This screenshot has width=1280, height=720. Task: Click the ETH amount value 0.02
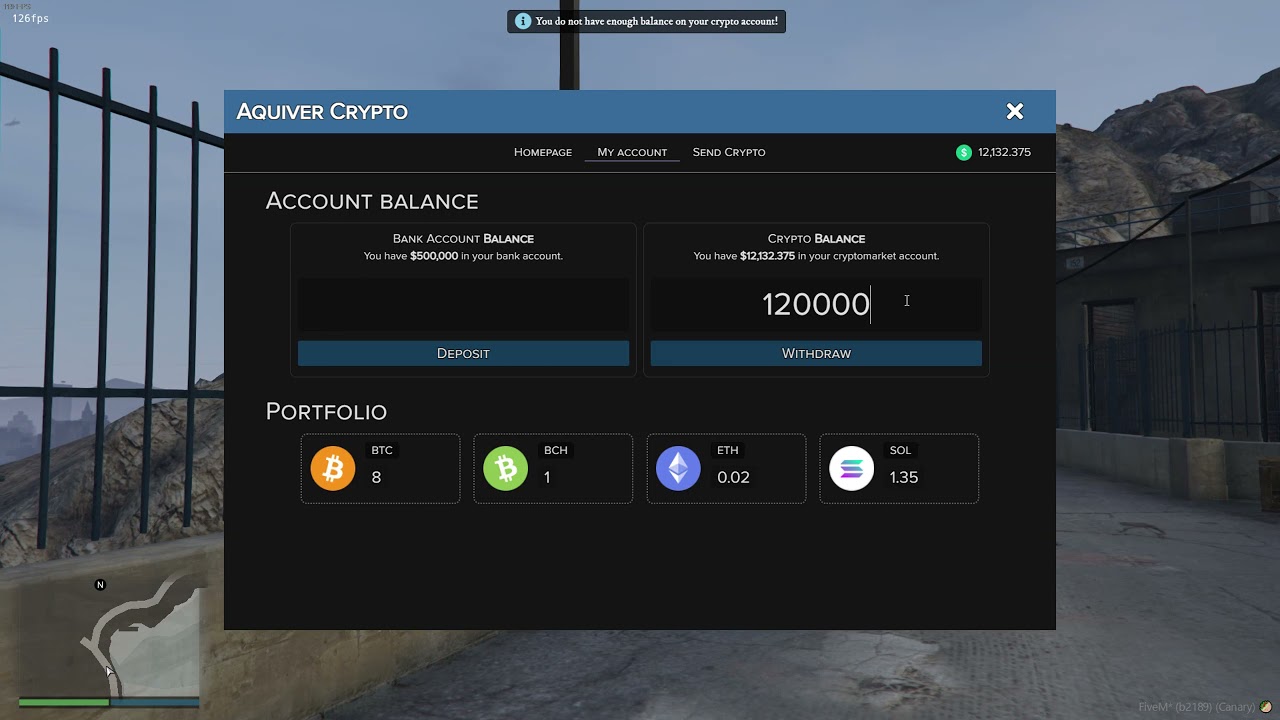(733, 477)
